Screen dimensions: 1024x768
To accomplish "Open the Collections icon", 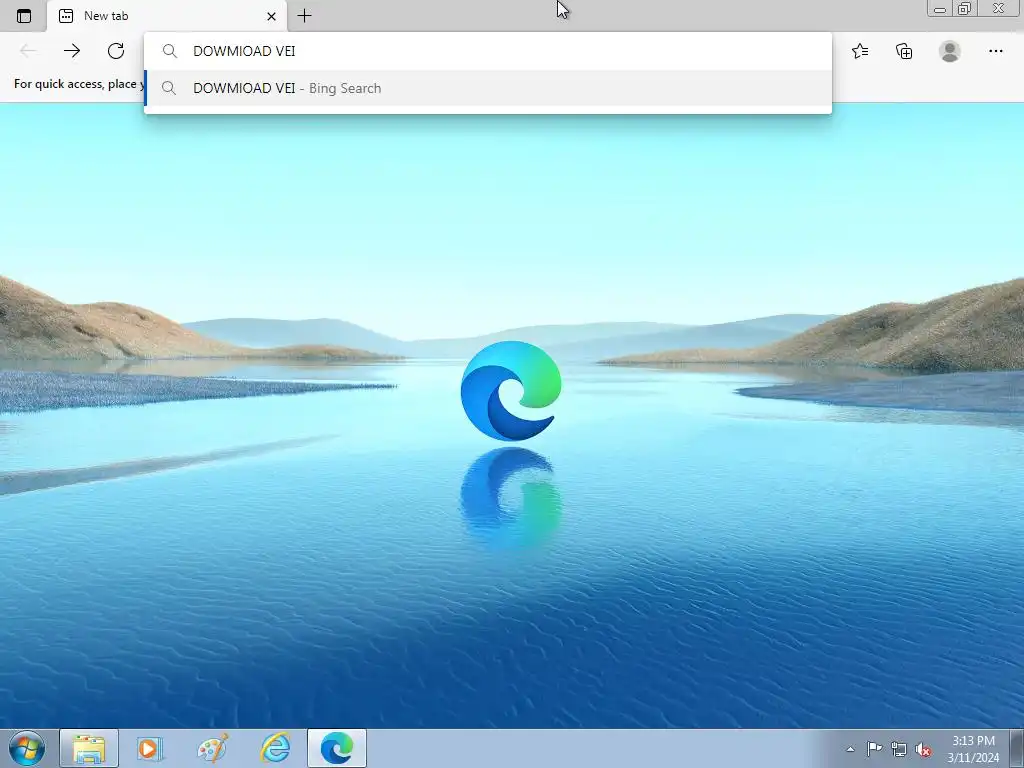I will (x=904, y=51).
